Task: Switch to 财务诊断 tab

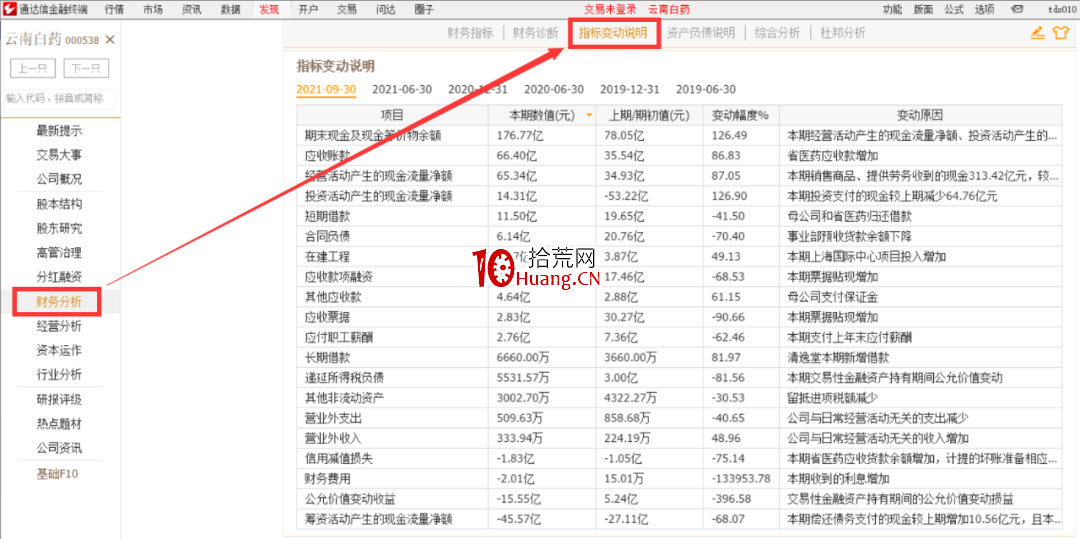Action: [536, 33]
